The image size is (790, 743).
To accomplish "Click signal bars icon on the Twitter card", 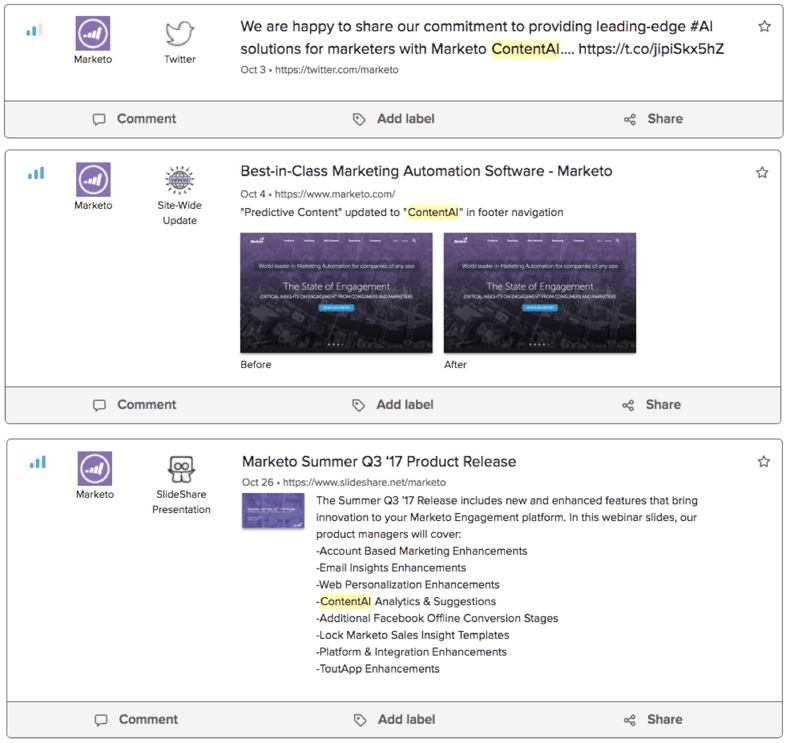I will (x=35, y=30).
